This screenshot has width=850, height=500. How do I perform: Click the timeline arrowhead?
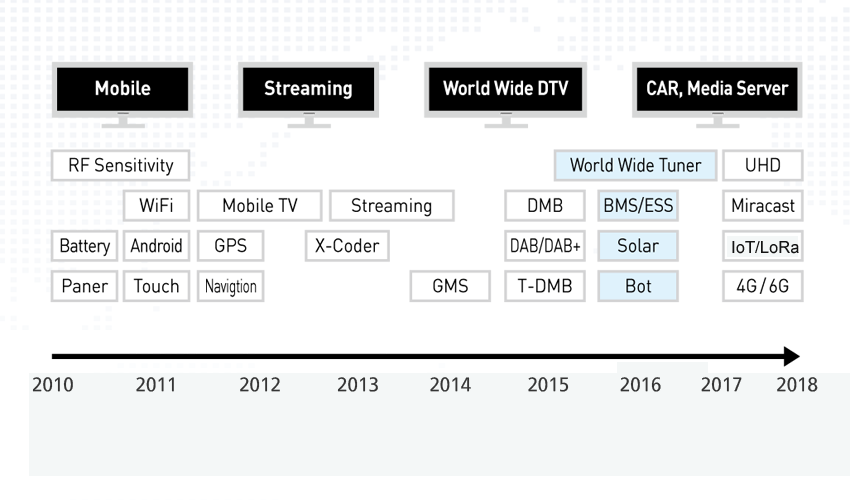(792, 356)
